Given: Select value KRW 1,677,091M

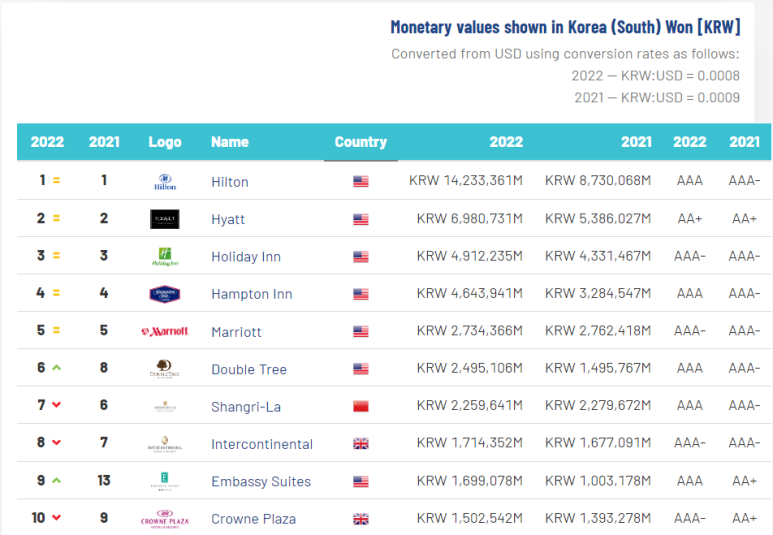Looking at the screenshot, I should (x=598, y=443).
